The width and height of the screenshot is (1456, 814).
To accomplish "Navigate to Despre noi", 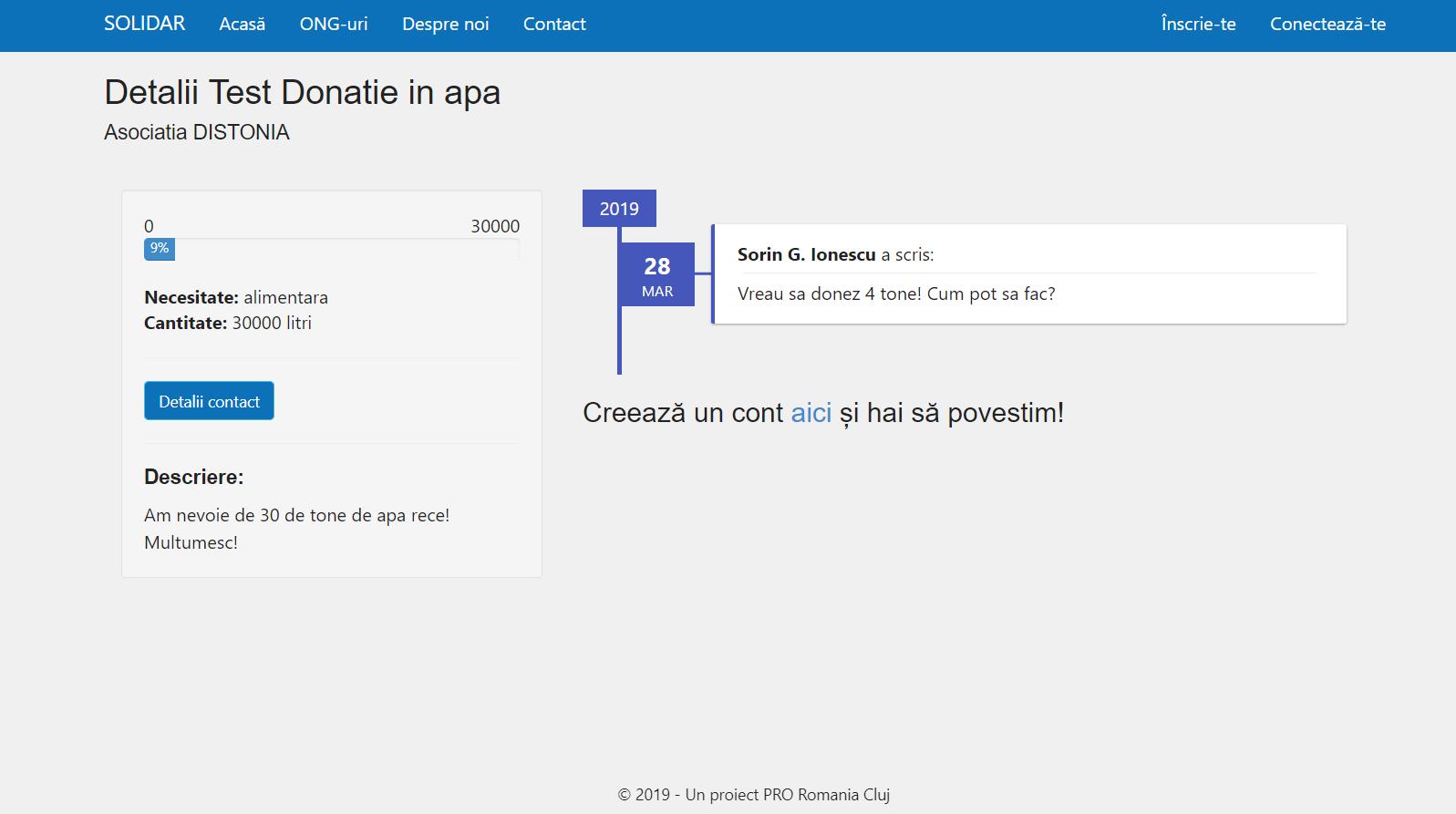I will coord(445,25).
